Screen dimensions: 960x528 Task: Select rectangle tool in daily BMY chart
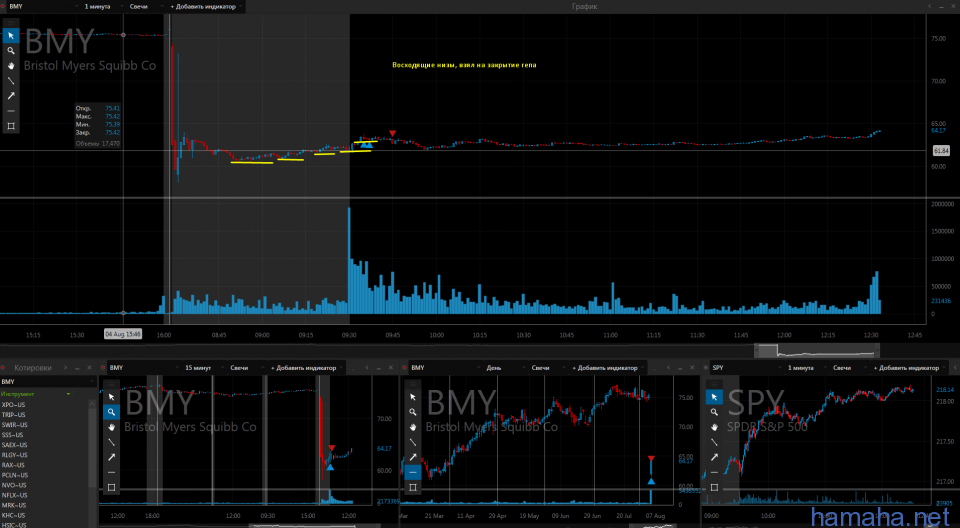[x=413, y=488]
